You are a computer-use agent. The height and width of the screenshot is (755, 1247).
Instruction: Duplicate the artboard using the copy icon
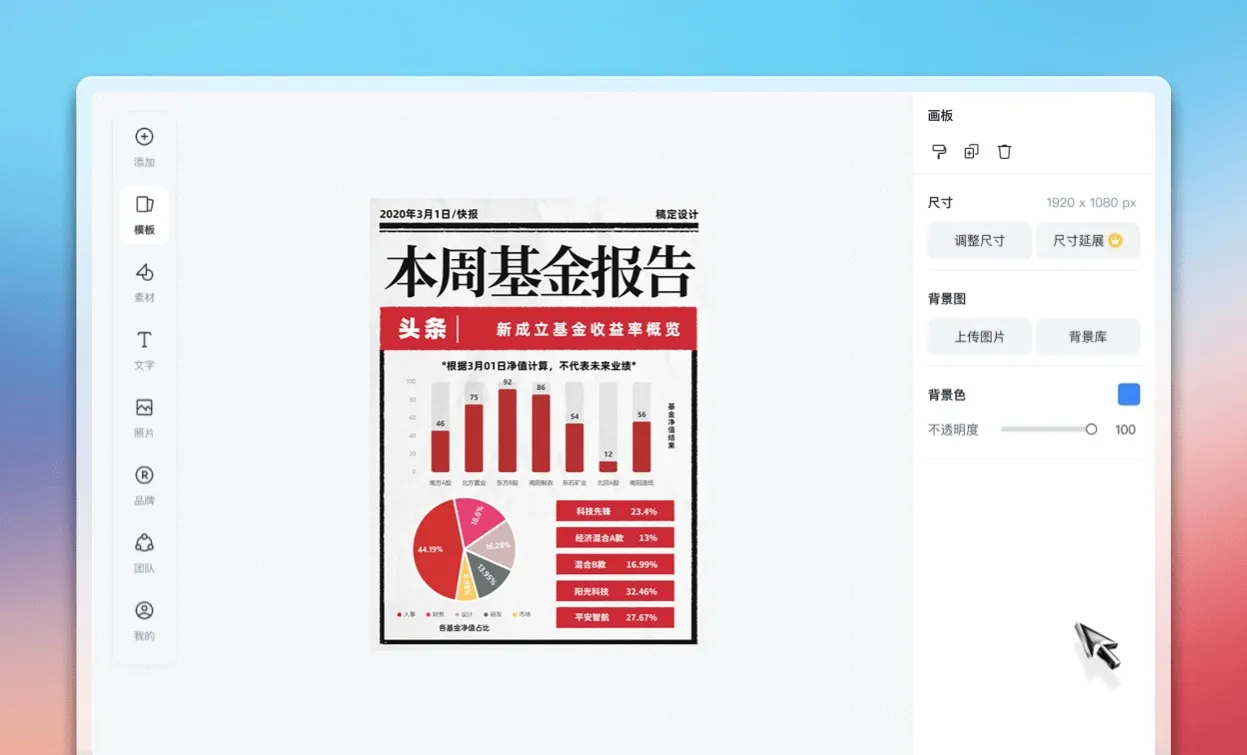pos(970,151)
